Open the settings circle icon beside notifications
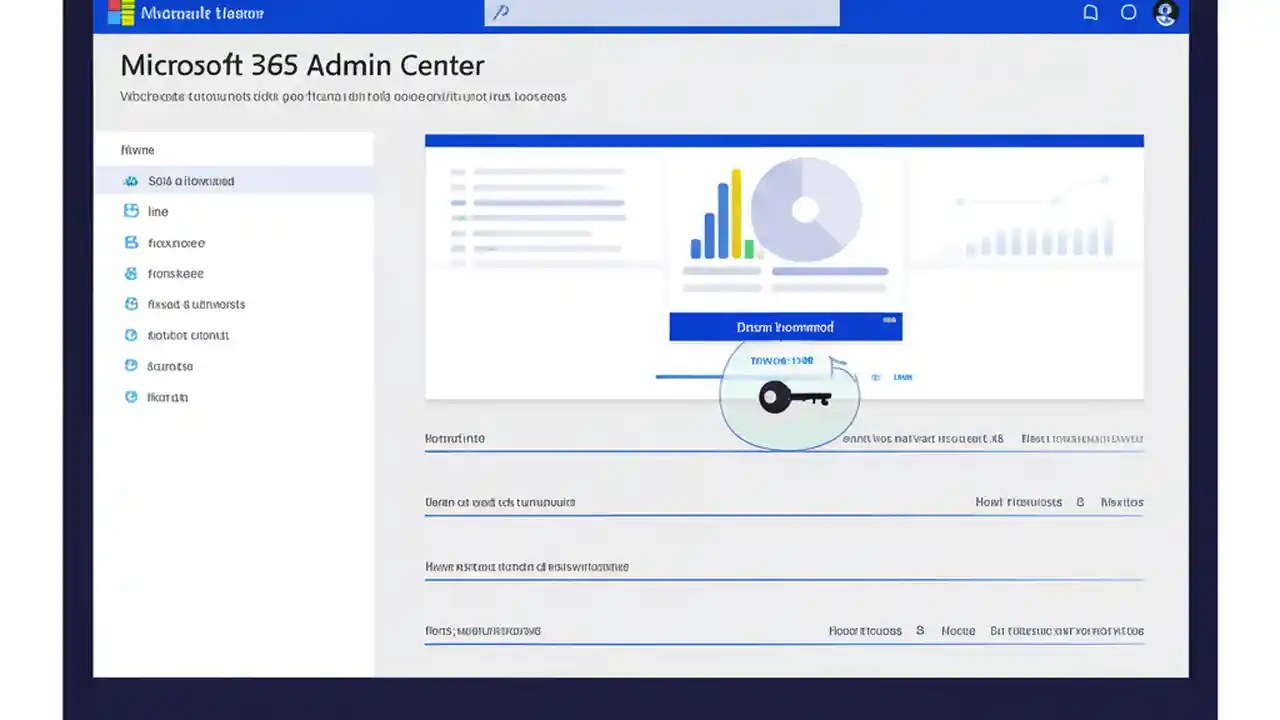The image size is (1280, 720). [1128, 12]
